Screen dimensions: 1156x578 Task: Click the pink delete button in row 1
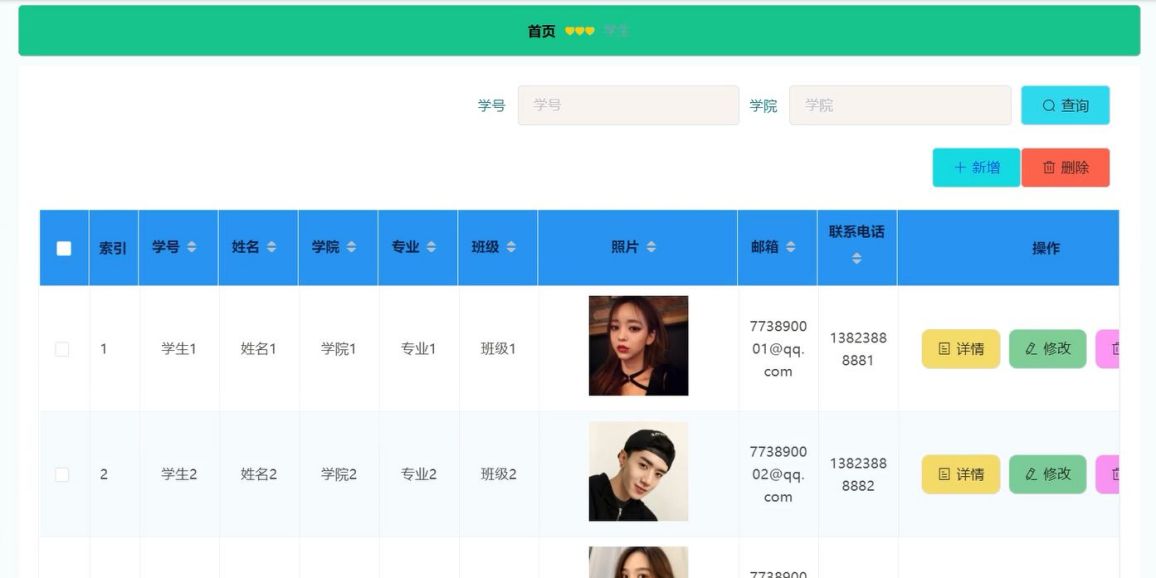(1107, 349)
